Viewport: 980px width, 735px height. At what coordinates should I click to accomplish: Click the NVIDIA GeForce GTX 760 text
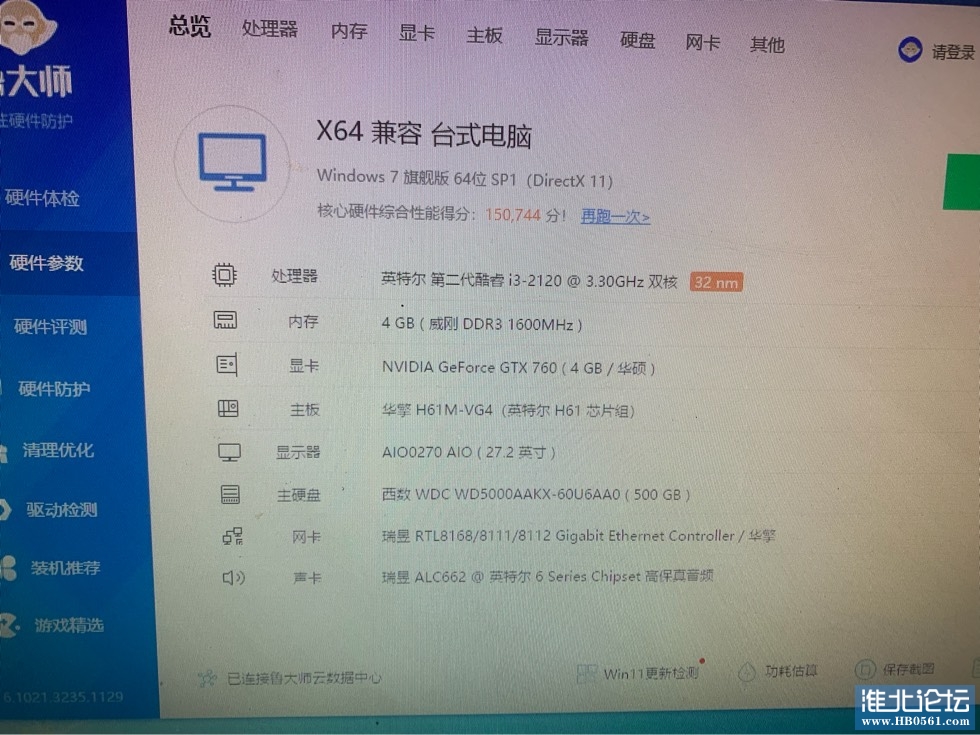point(518,368)
